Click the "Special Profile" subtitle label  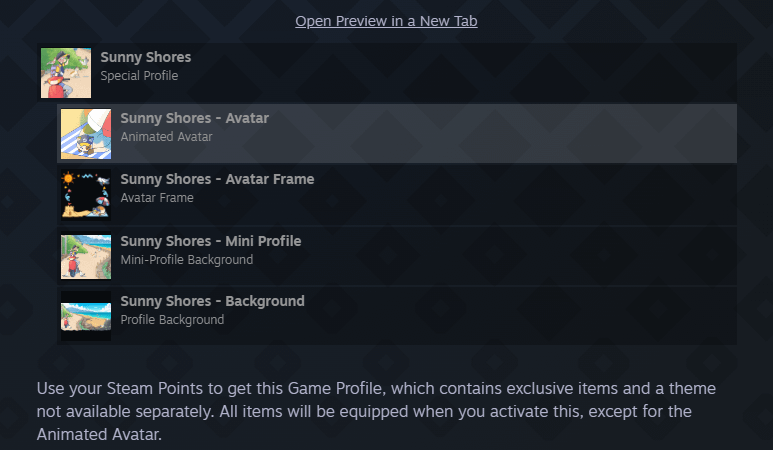tap(139, 75)
